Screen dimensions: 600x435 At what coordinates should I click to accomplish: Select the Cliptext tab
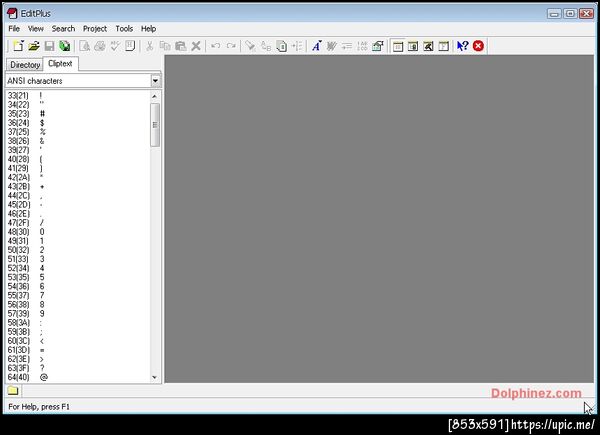pyautogui.click(x=60, y=64)
